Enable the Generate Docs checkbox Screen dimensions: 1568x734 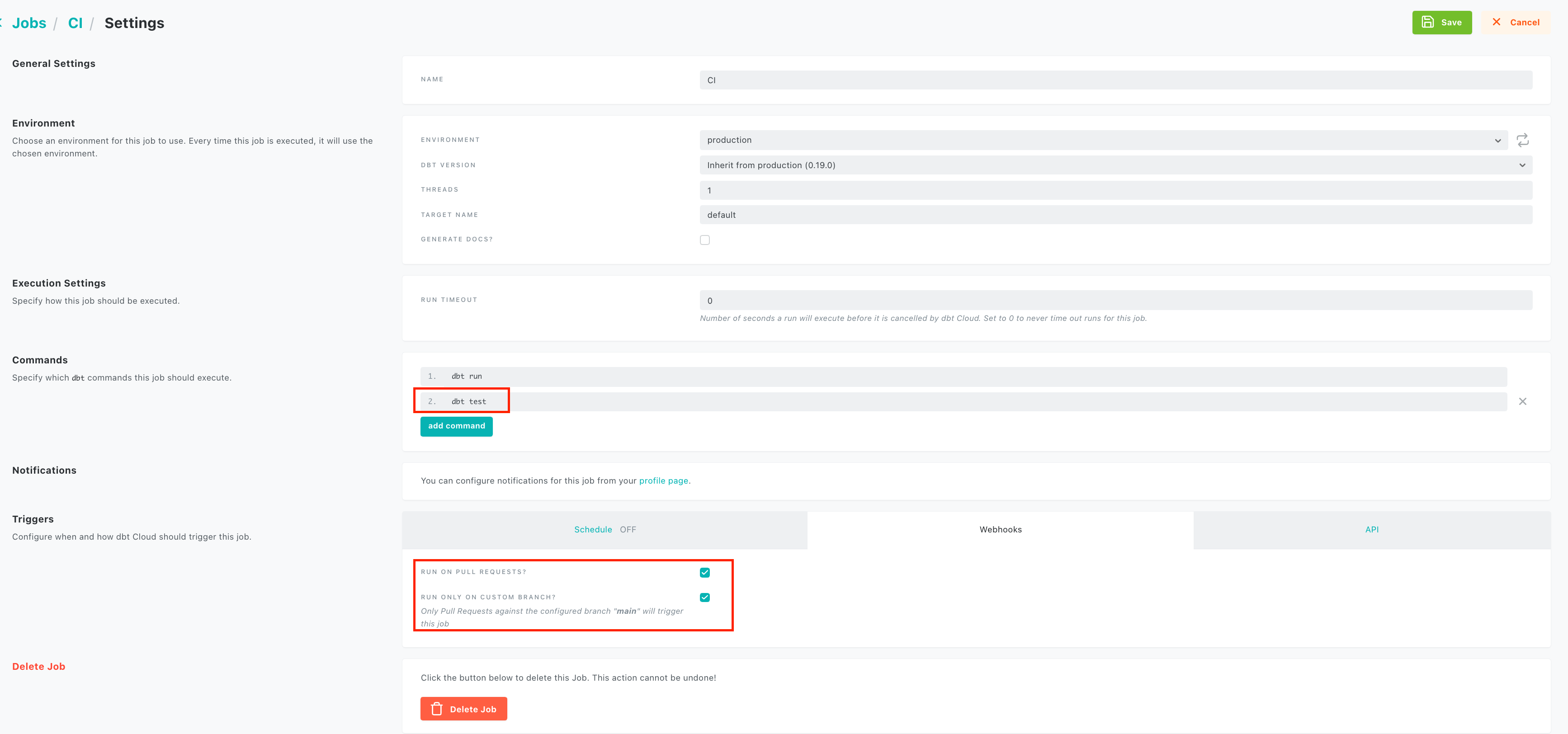pyautogui.click(x=705, y=239)
